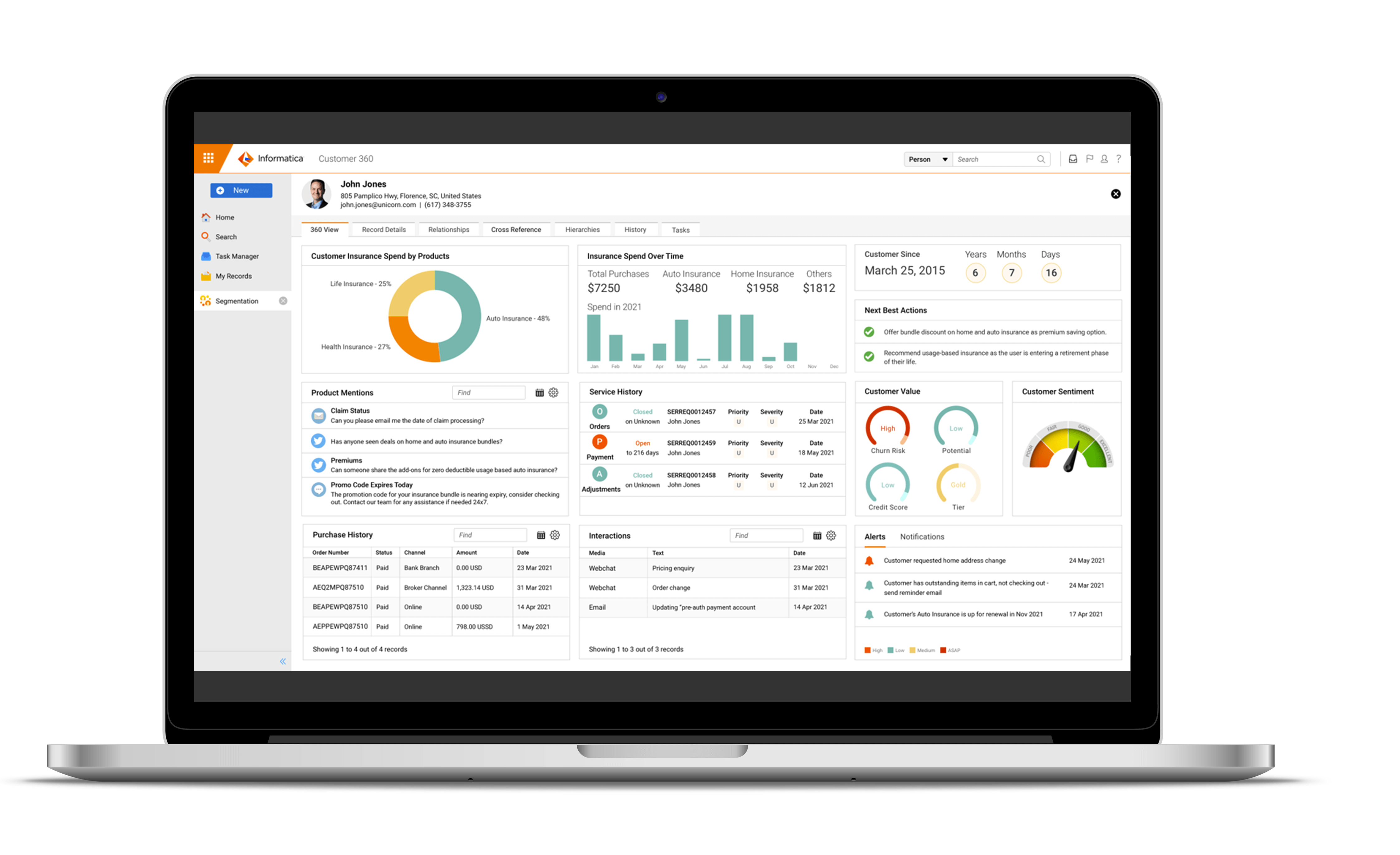The image size is (1400, 855).
Task: Click the Notifications tab in alerts panel
Action: point(921,537)
